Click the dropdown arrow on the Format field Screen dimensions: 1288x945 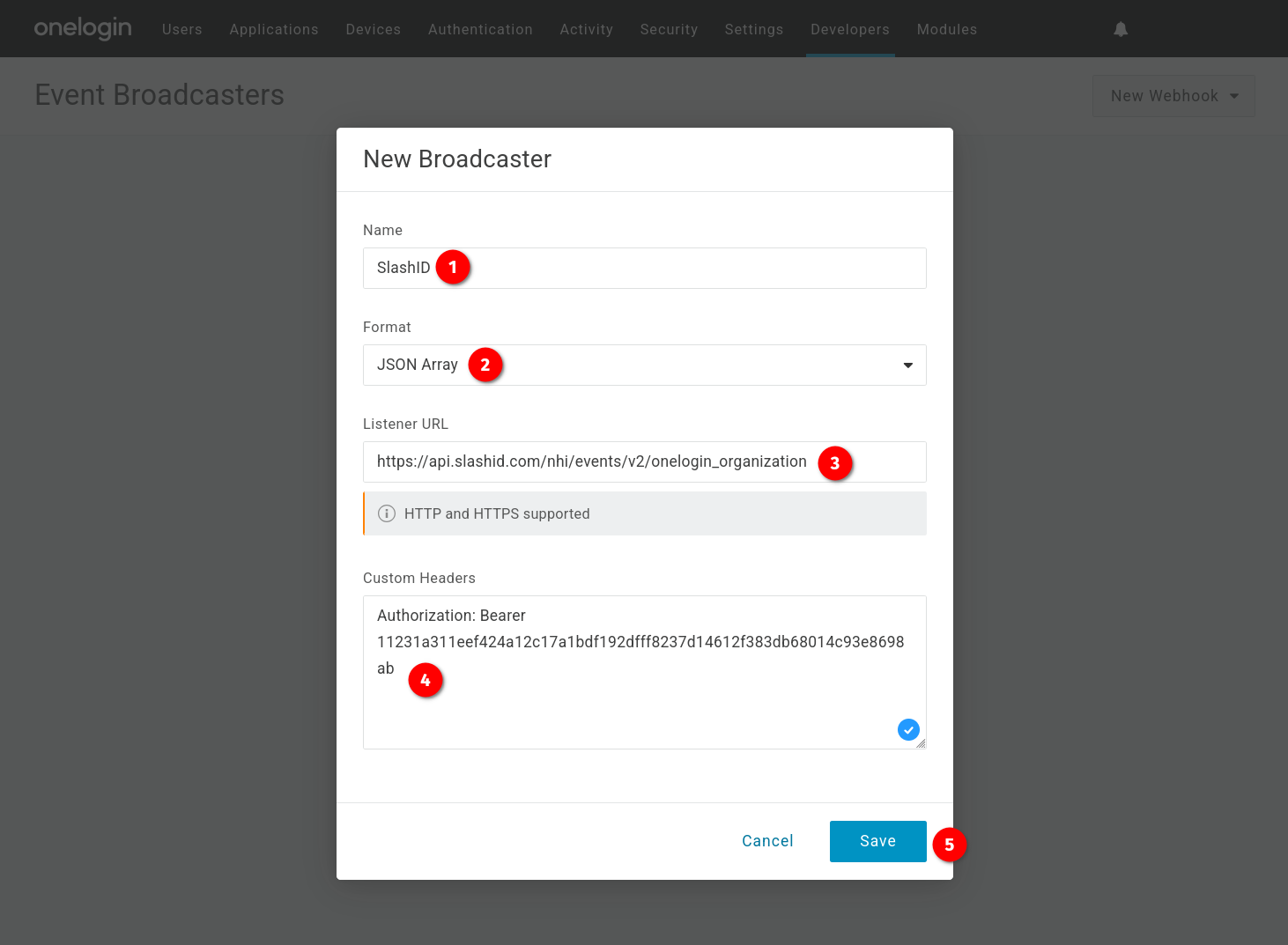click(x=907, y=365)
